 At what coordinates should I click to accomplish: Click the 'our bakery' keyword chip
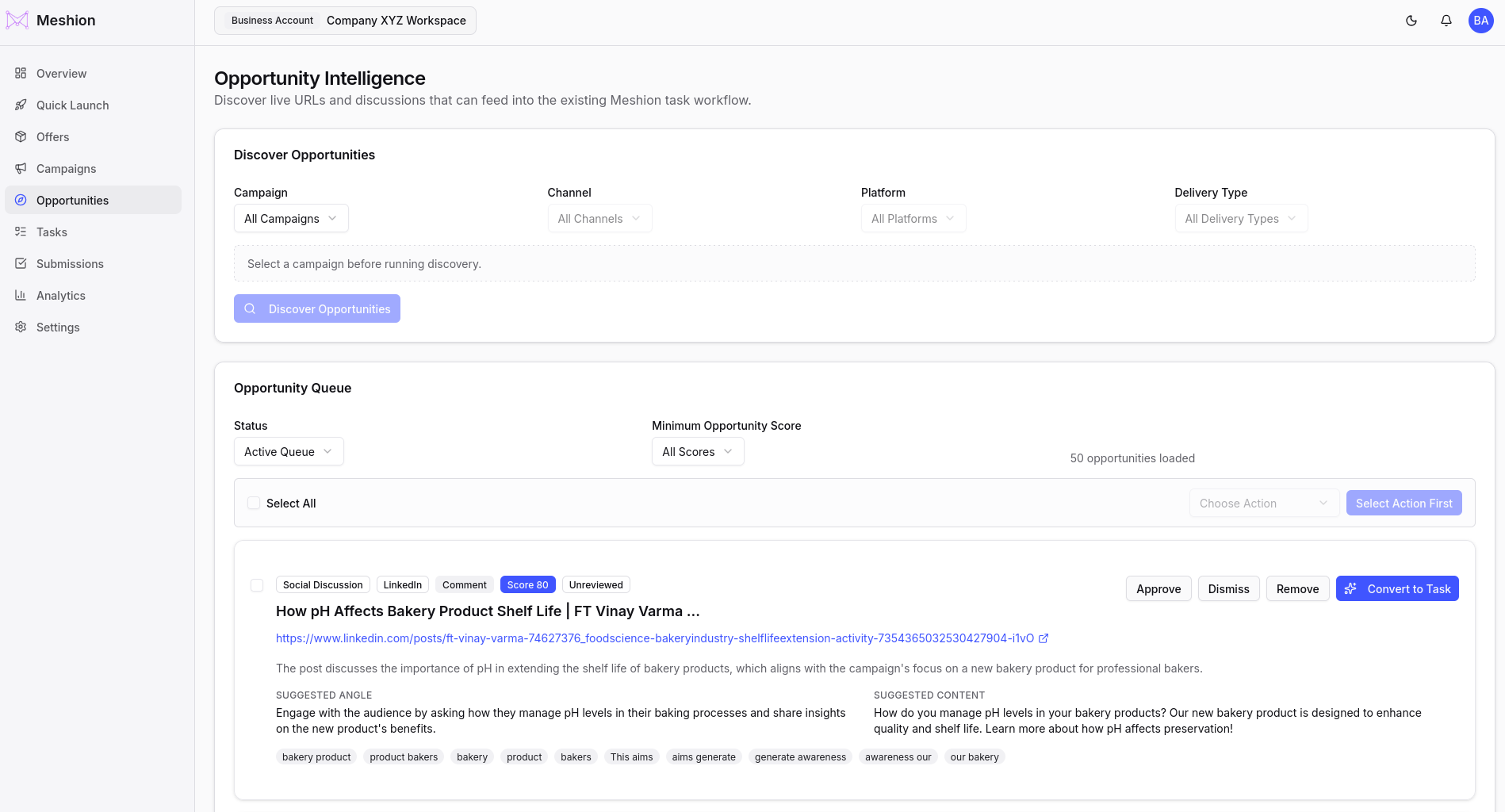click(975, 756)
